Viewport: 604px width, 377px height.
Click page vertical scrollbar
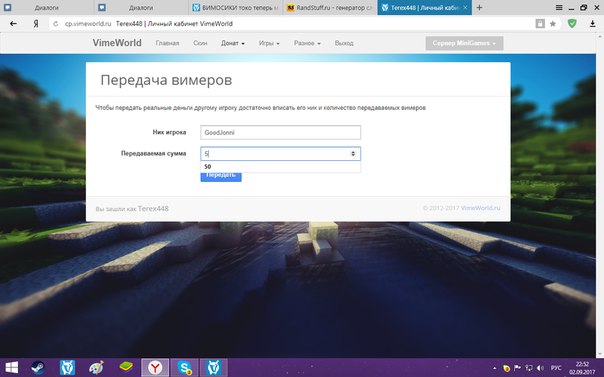(600, 196)
